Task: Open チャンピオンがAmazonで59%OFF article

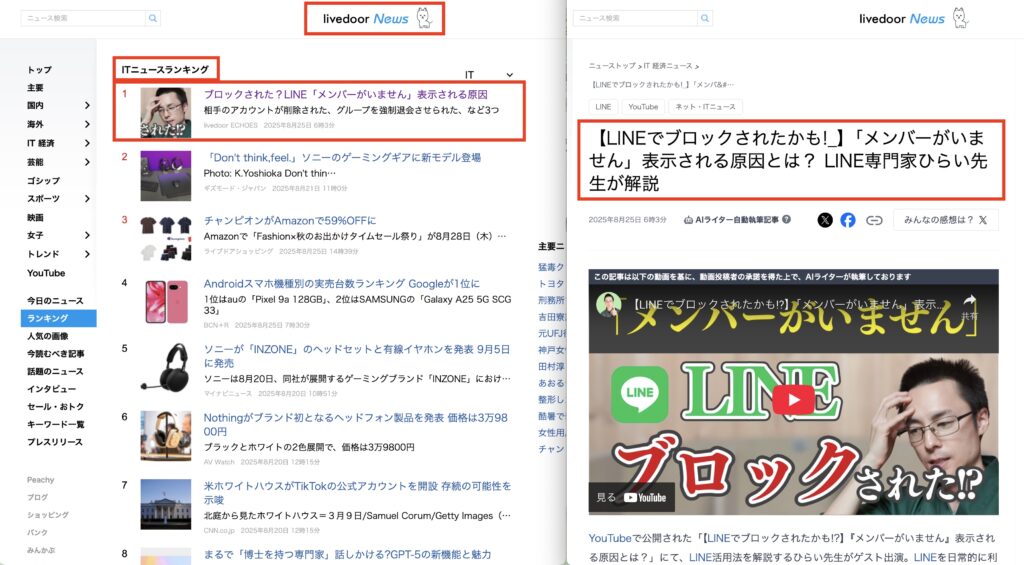Action: pyautogui.click(x=290, y=221)
